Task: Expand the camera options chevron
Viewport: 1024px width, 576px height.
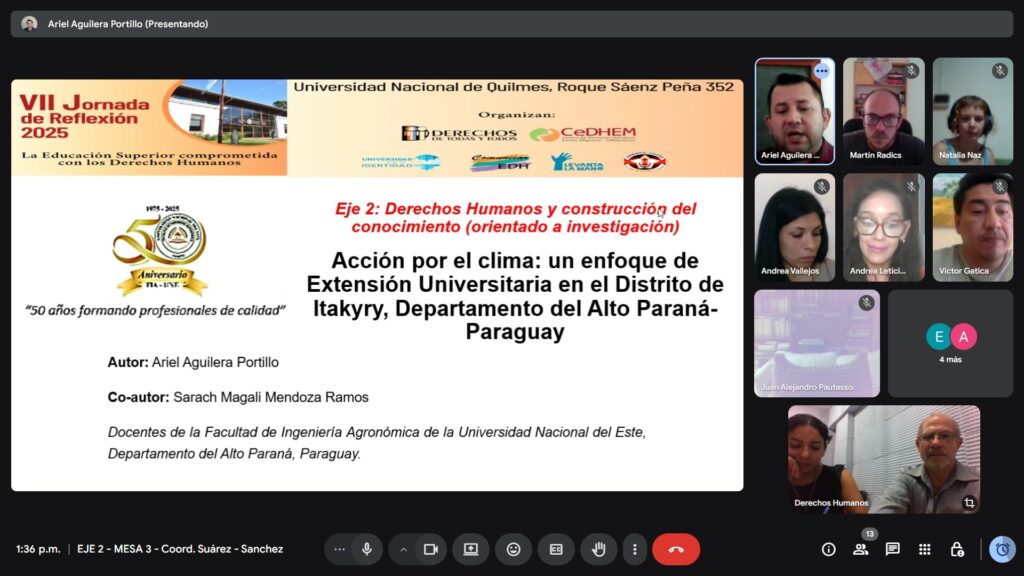Action: [403, 549]
